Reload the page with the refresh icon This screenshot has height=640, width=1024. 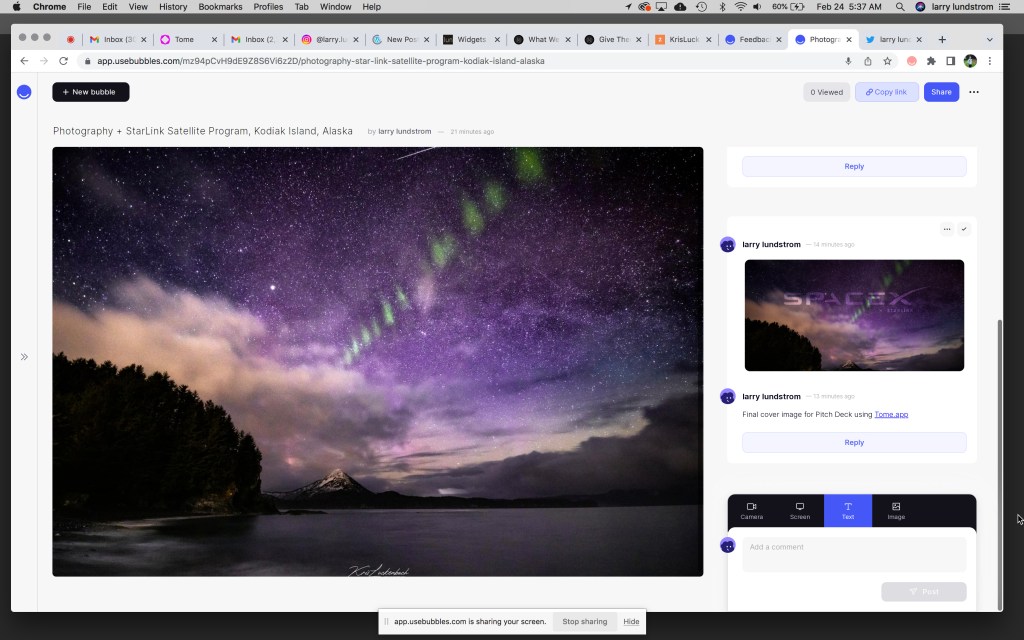(x=63, y=61)
